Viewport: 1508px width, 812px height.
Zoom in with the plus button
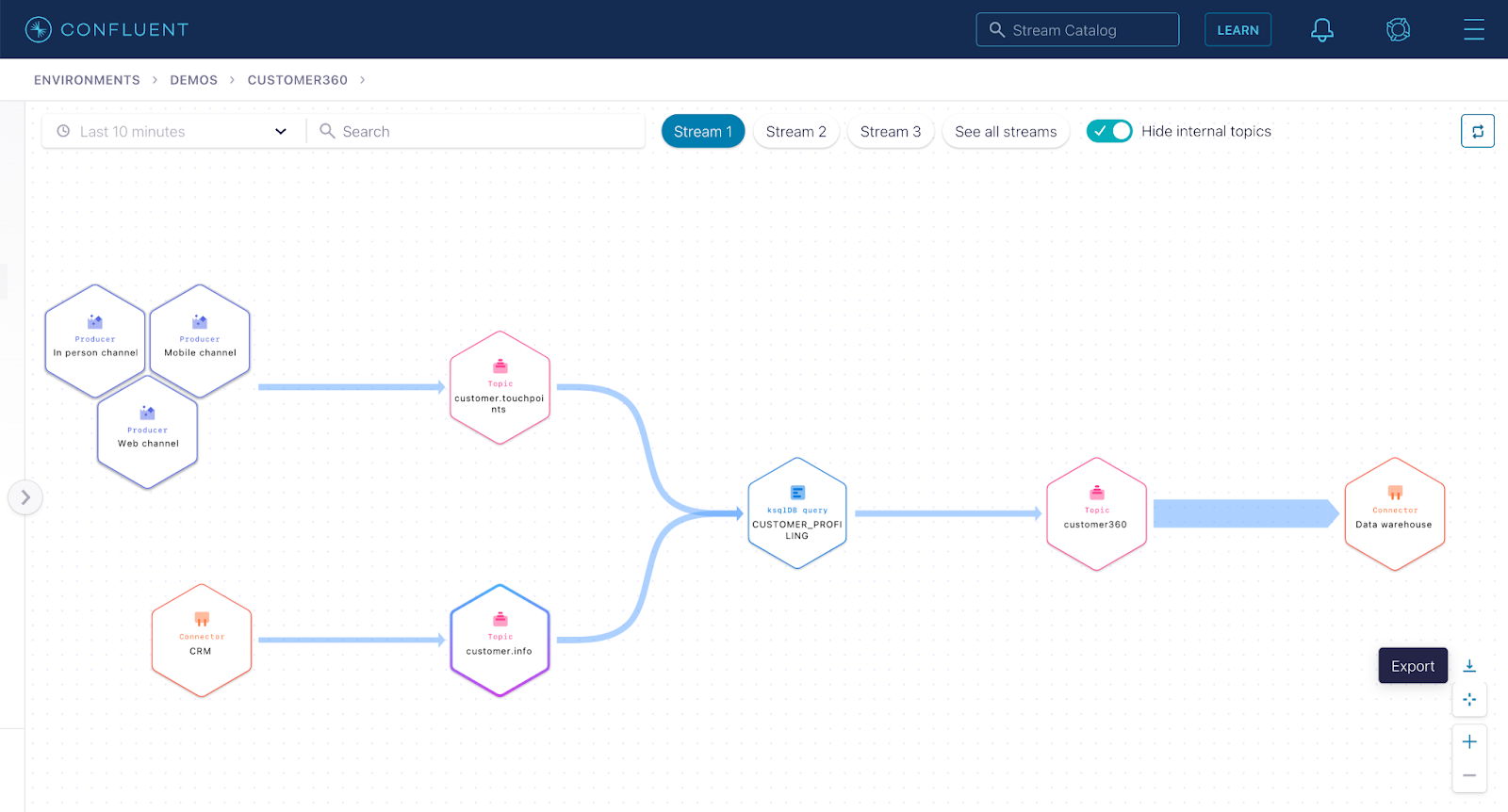point(1469,742)
